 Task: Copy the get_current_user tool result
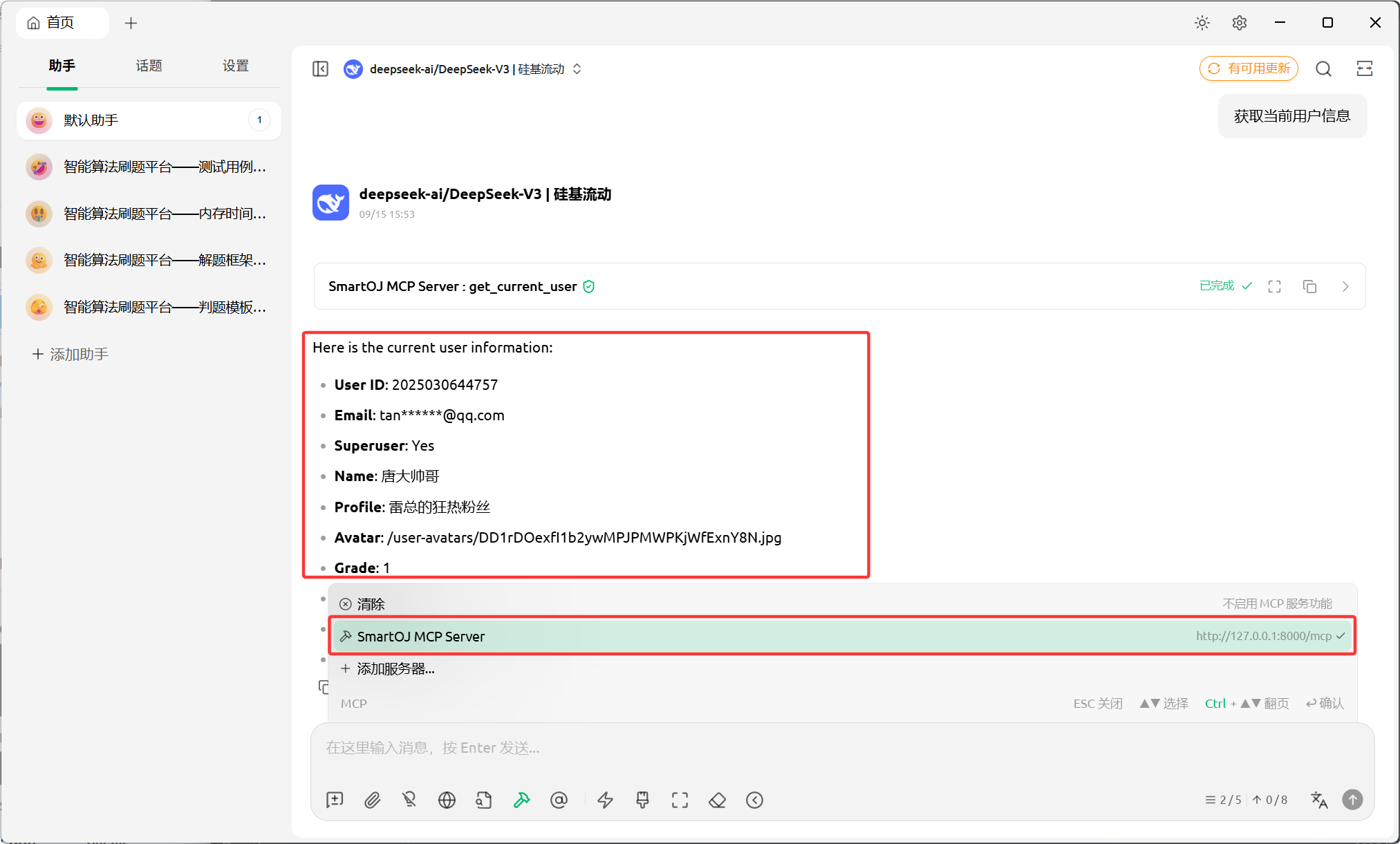1309,286
